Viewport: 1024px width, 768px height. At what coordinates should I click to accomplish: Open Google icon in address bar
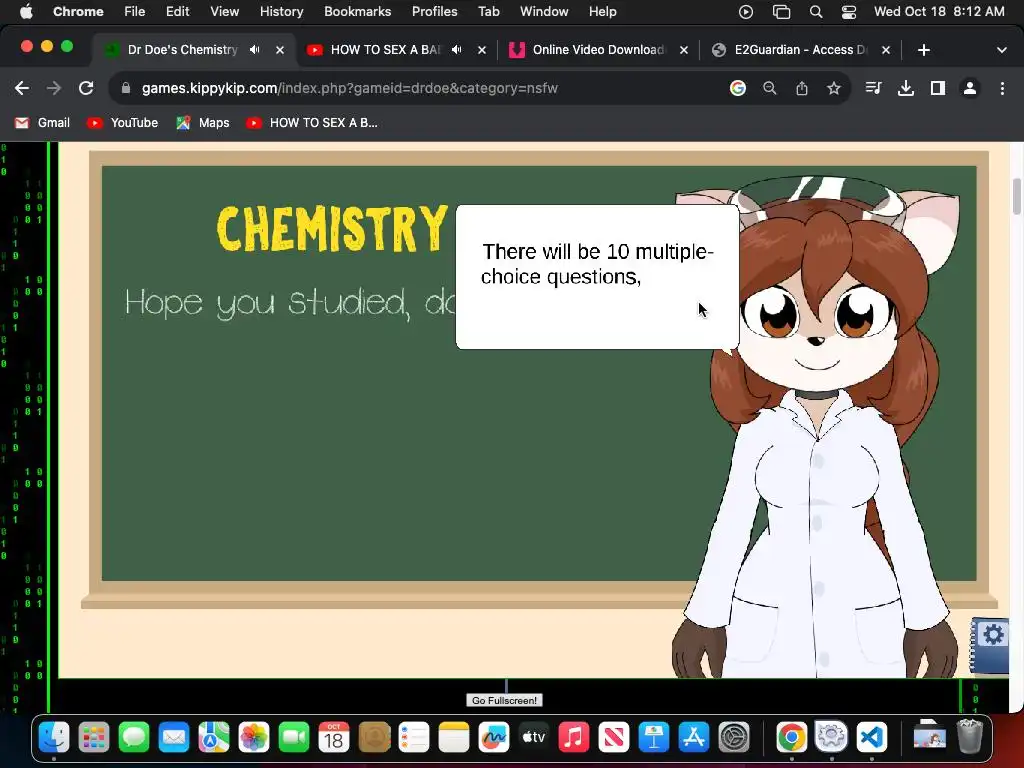738,88
